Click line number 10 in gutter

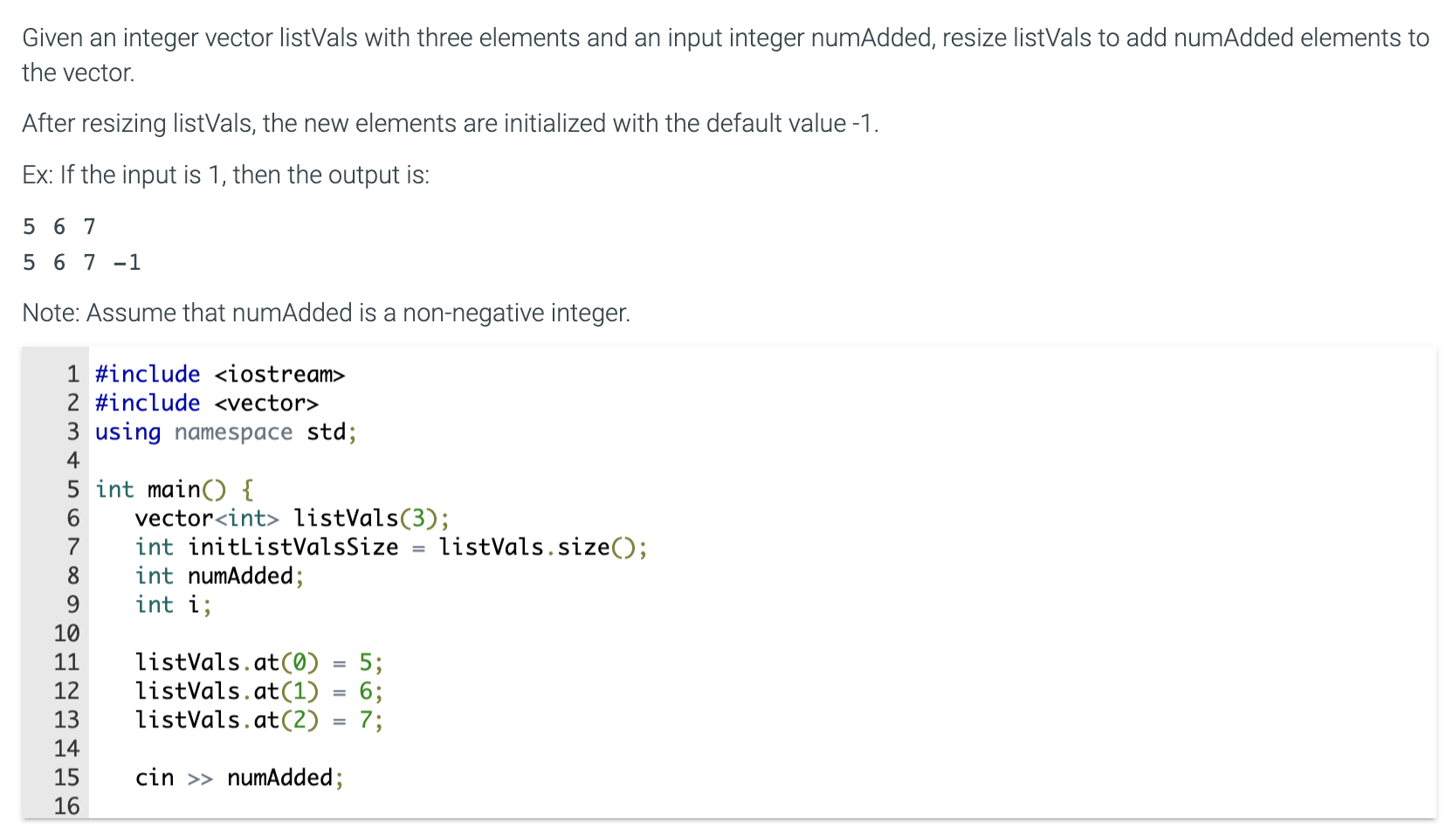(x=66, y=633)
